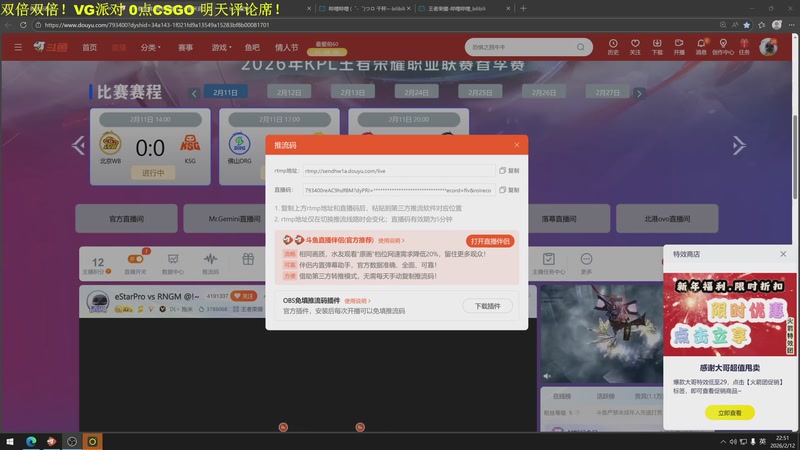This screenshot has width=800, height=450.
Task: Open the 赛事 nav item
Action: tap(185, 47)
